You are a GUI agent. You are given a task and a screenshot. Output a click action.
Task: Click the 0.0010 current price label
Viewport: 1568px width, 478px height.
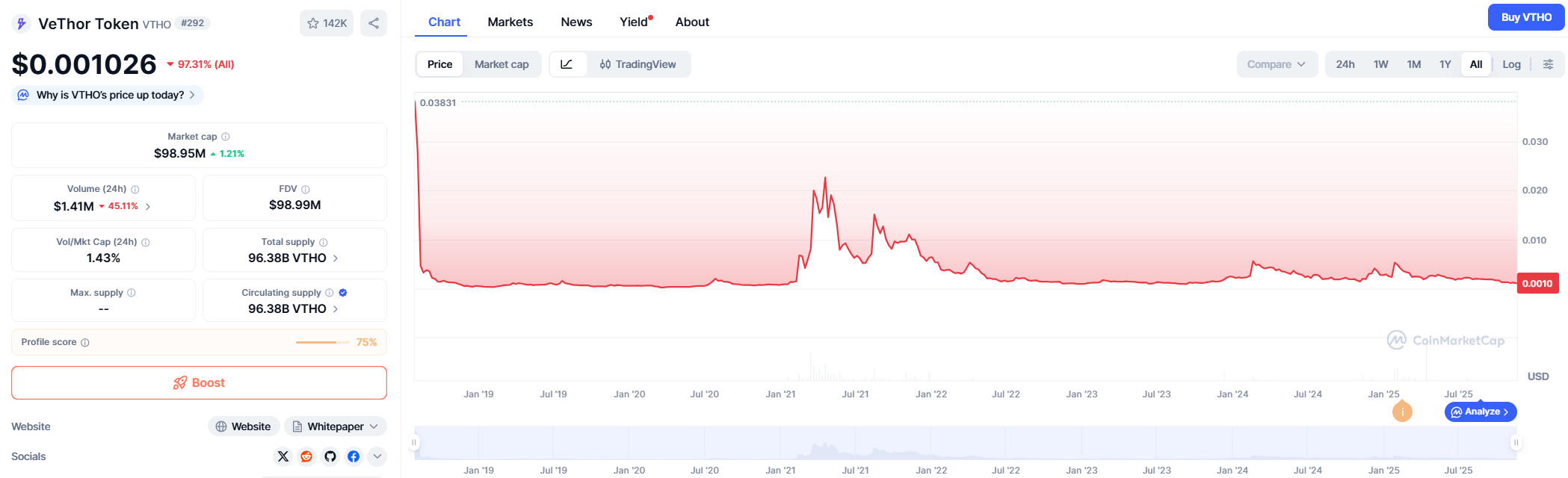1537,284
